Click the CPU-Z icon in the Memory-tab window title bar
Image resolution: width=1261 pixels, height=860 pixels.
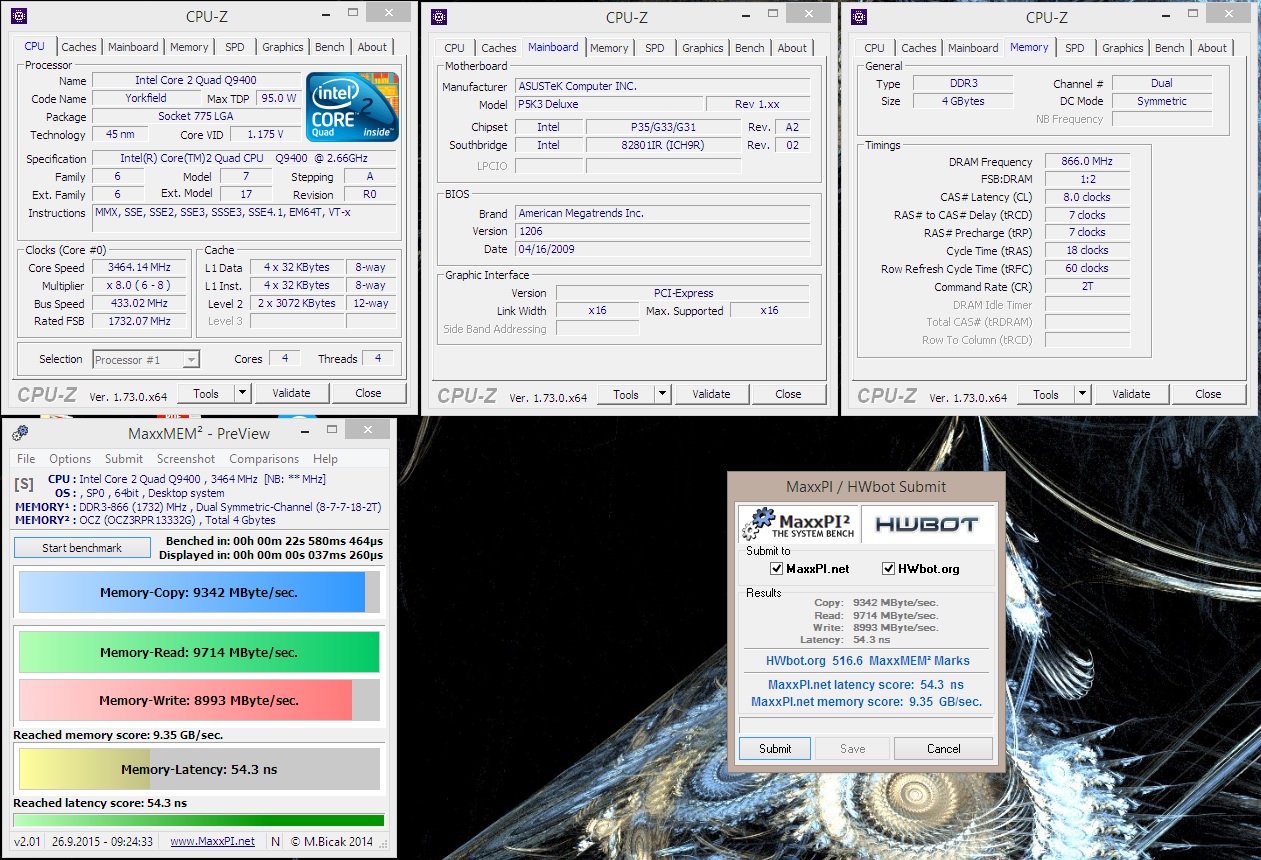(859, 16)
